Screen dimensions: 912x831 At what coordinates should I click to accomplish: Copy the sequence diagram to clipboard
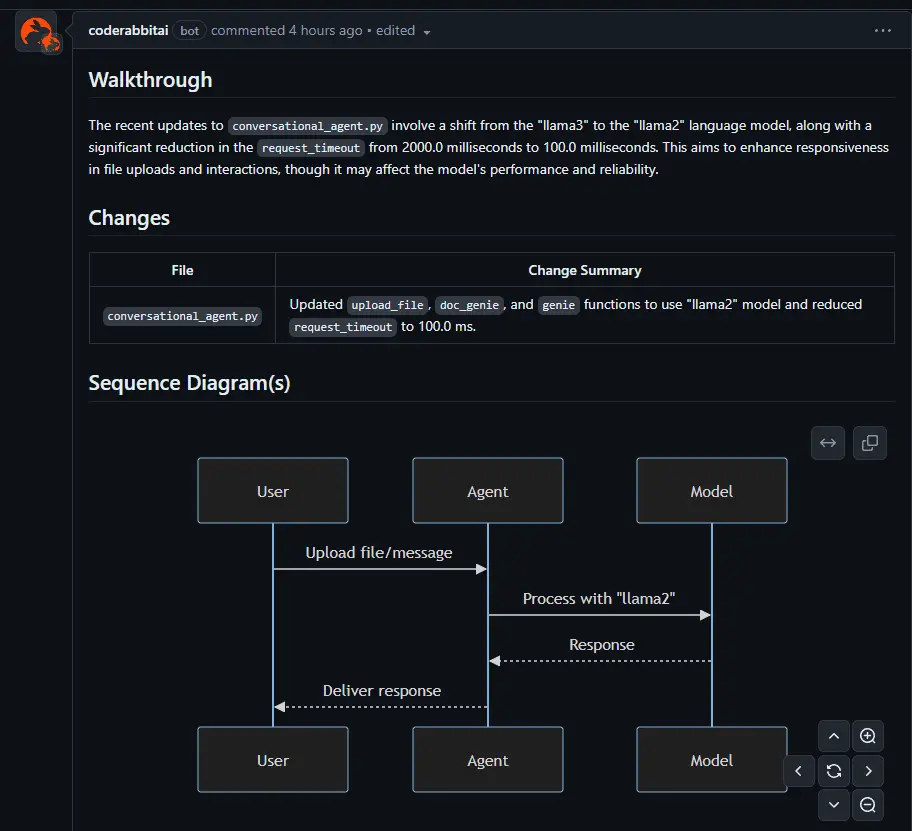[x=869, y=442]
